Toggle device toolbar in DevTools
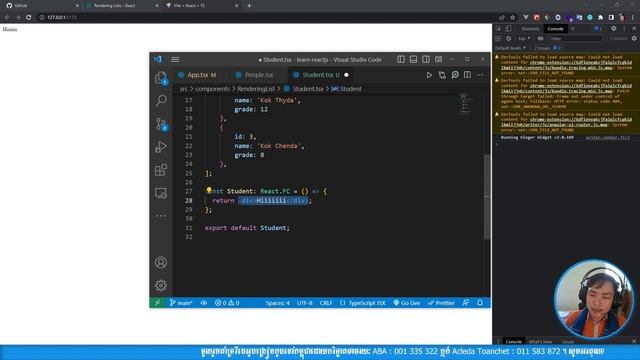 508,29
